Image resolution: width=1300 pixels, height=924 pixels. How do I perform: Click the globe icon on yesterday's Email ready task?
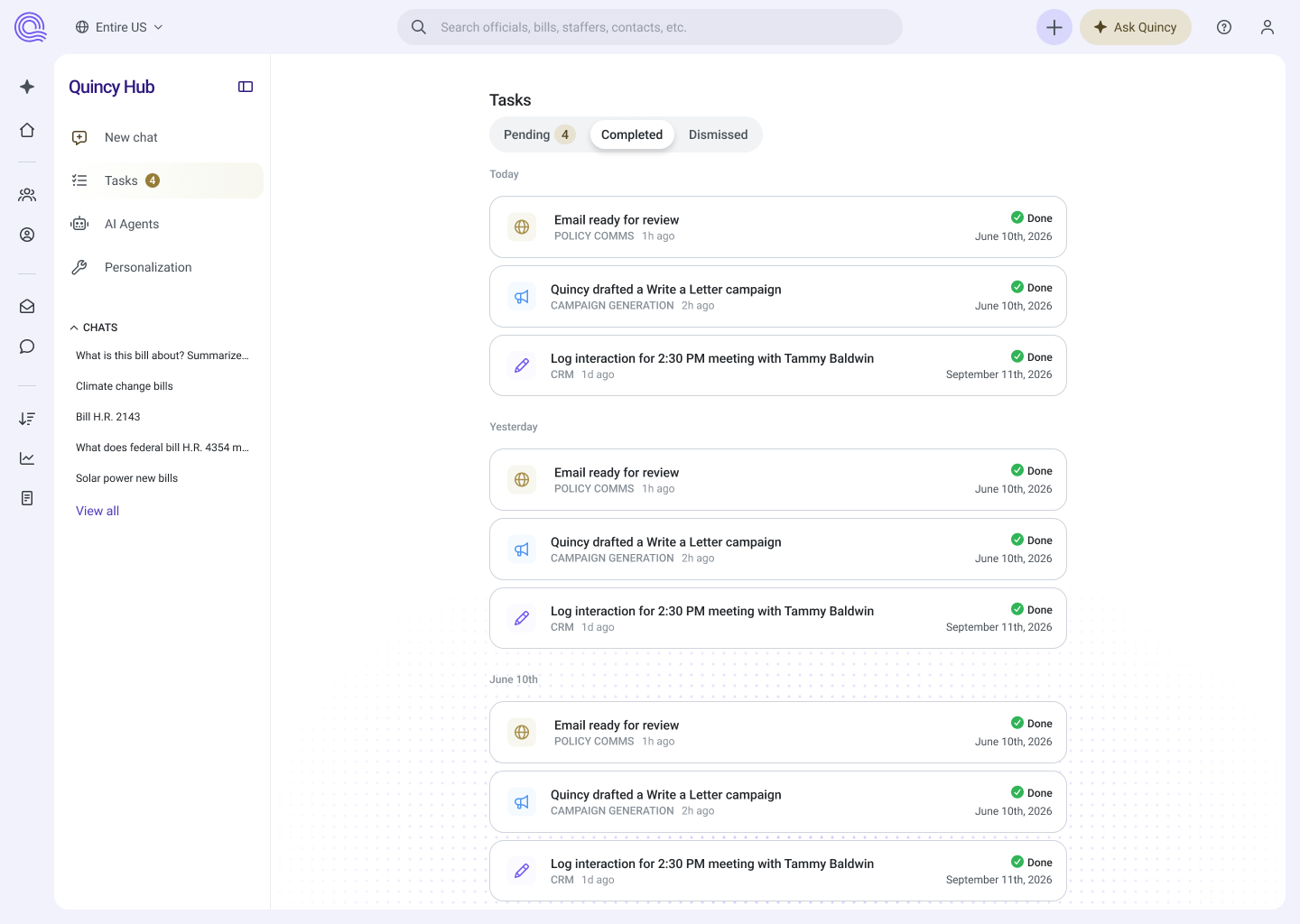522,480
